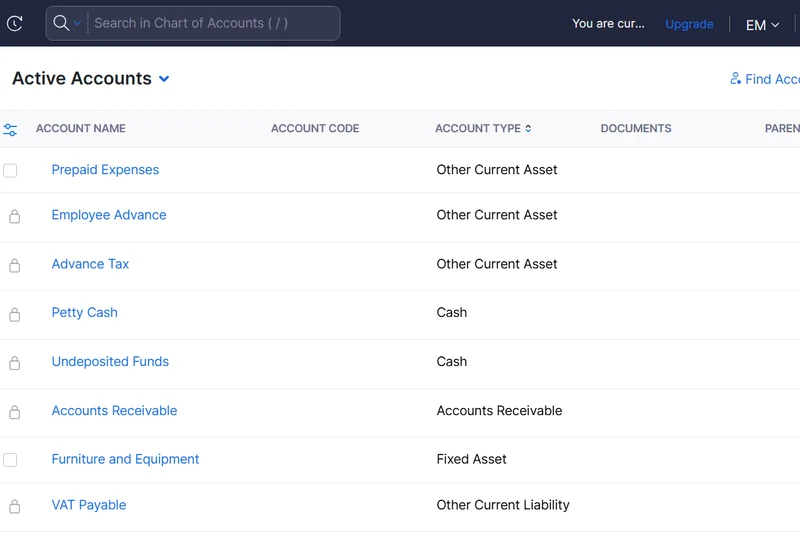This screenshot has height=533, width=800.
Task: Click the Account Name column header
Action: [x=81, y=129]
